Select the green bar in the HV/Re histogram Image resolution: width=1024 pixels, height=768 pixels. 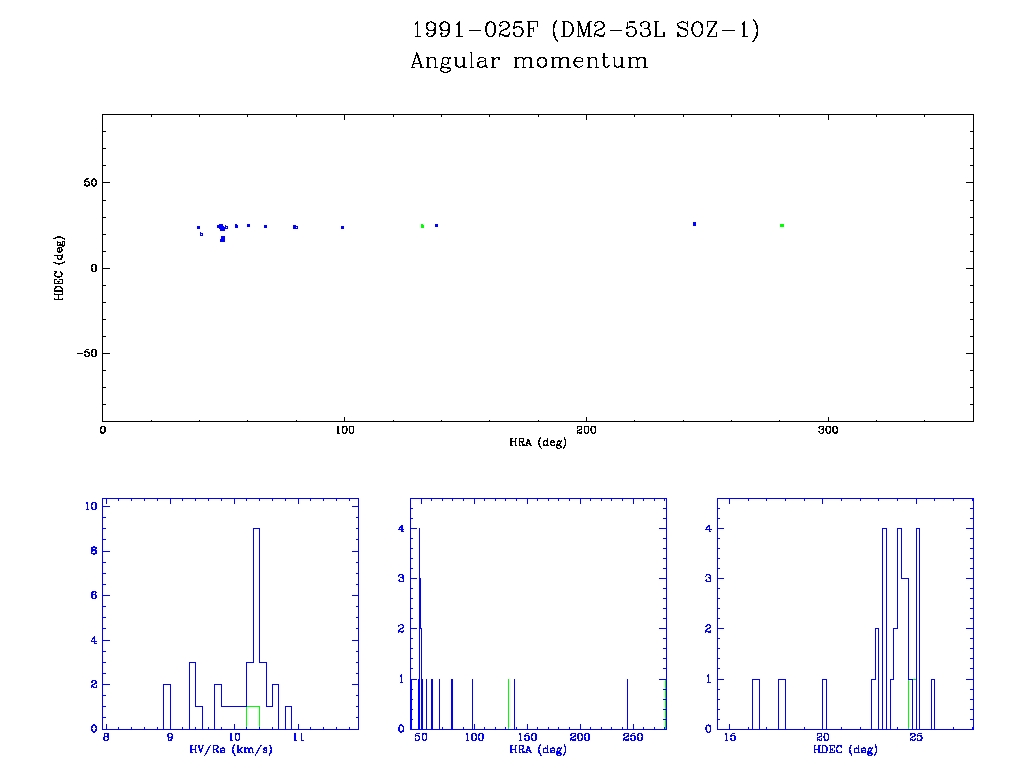click(252, 717)
